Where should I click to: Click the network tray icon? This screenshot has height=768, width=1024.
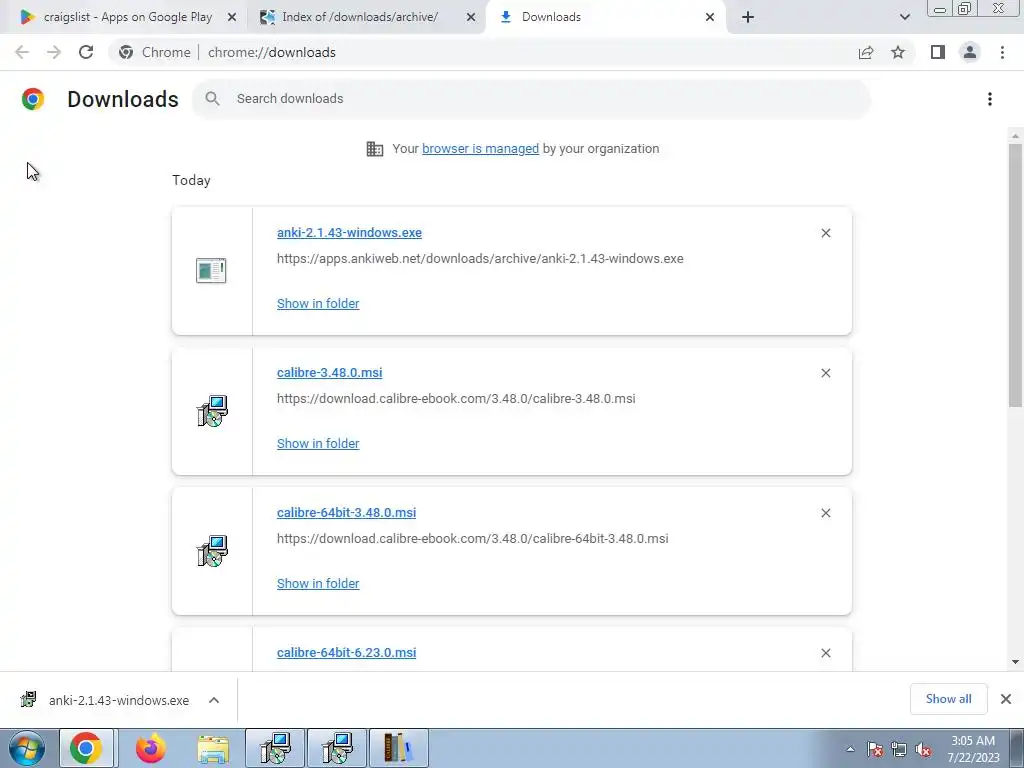click(x=899, y=750)
